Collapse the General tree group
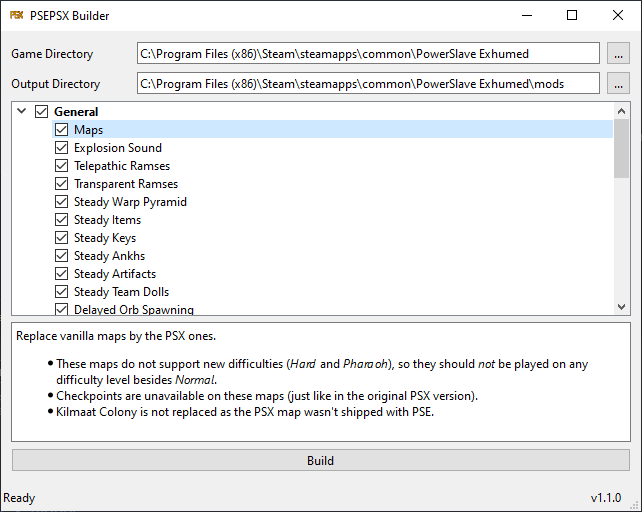 [x=22, y=112]
